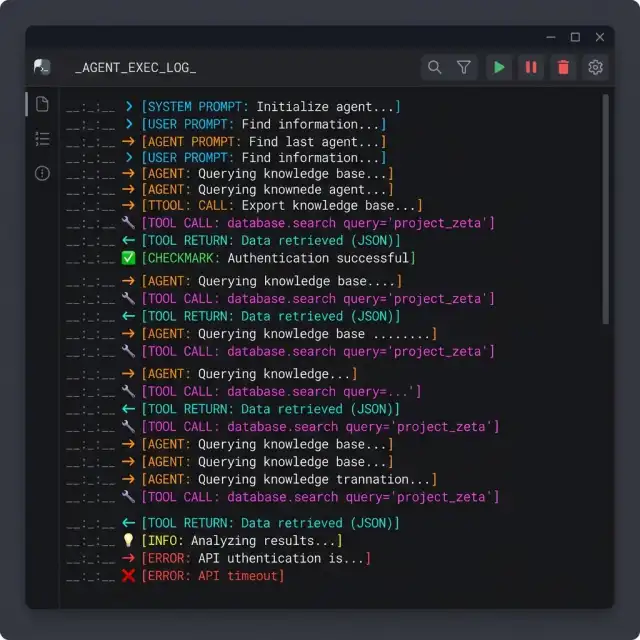Click the _AGENT_EXEC_LOG_ title
The width and height of the screenshot is (640, 640).
[136, 67]
